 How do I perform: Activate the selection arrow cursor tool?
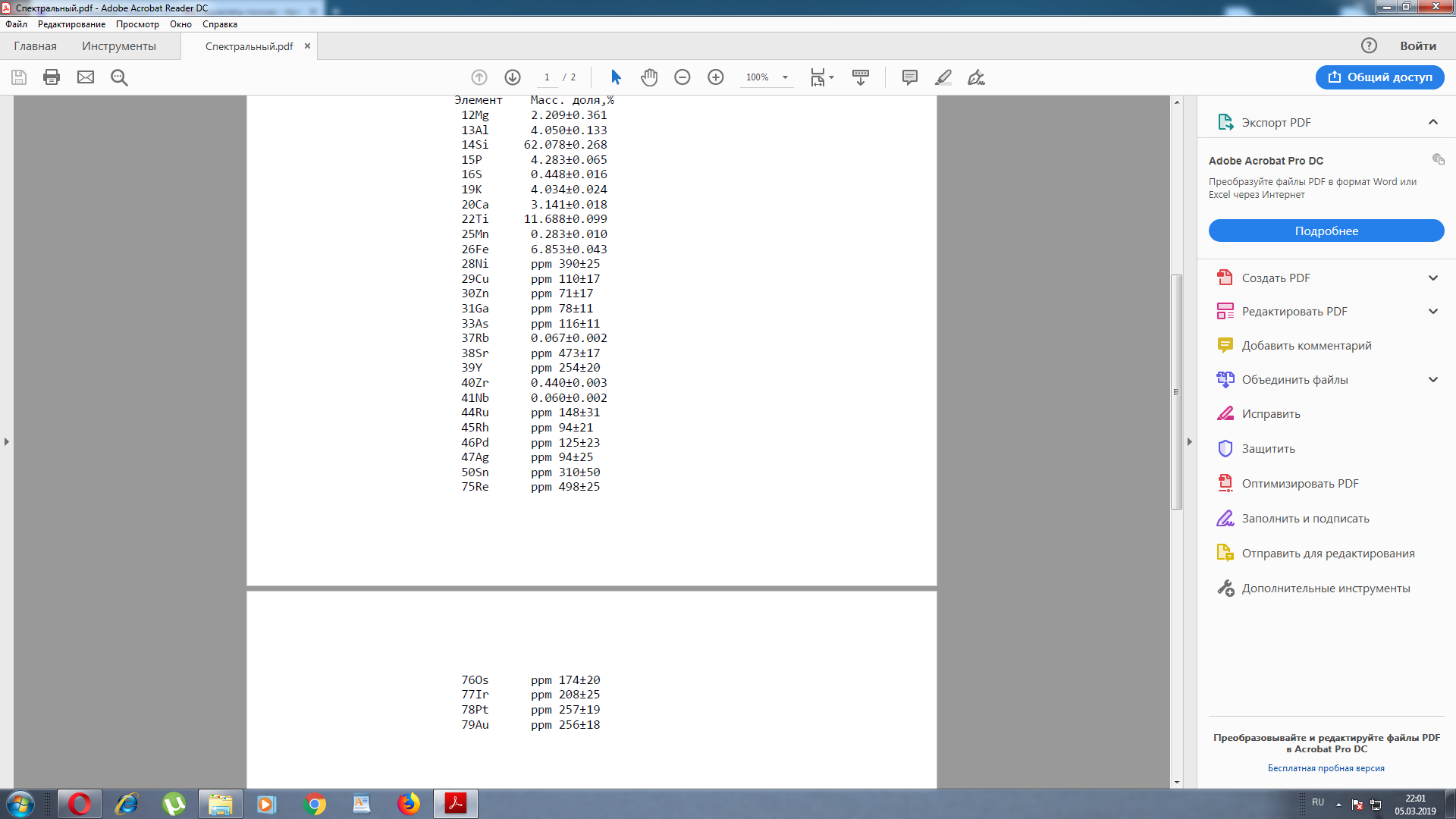[616, 77]
